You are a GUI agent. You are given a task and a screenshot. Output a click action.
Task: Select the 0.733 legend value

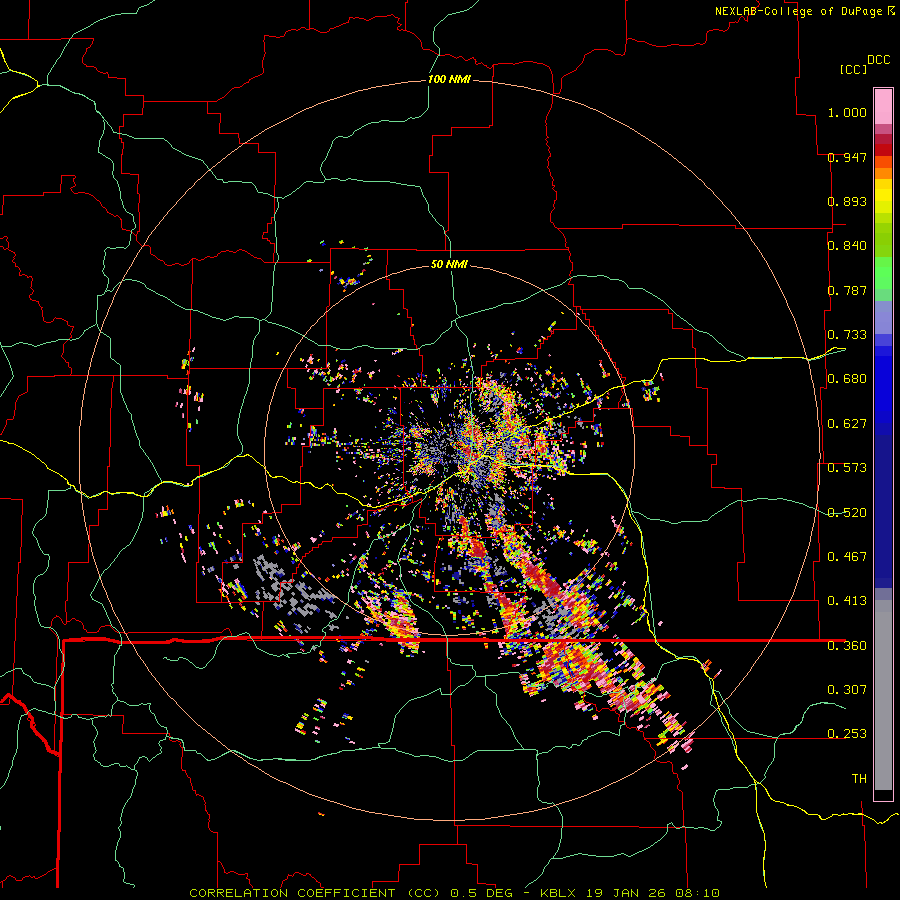[x=847, y=335]
